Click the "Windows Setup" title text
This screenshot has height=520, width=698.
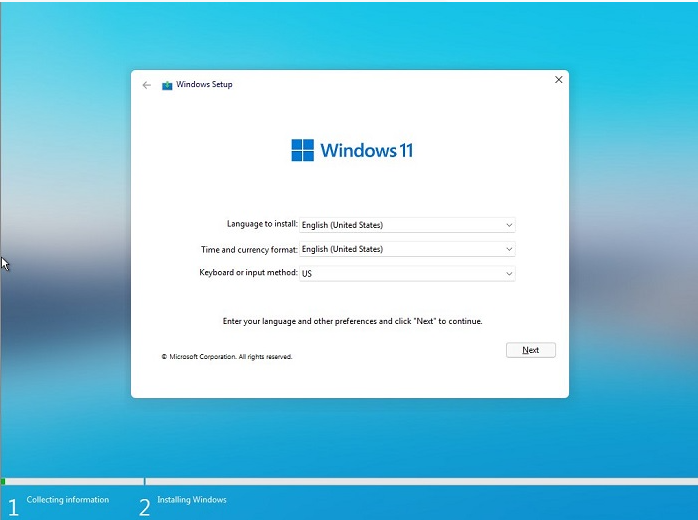pos(204,85)
